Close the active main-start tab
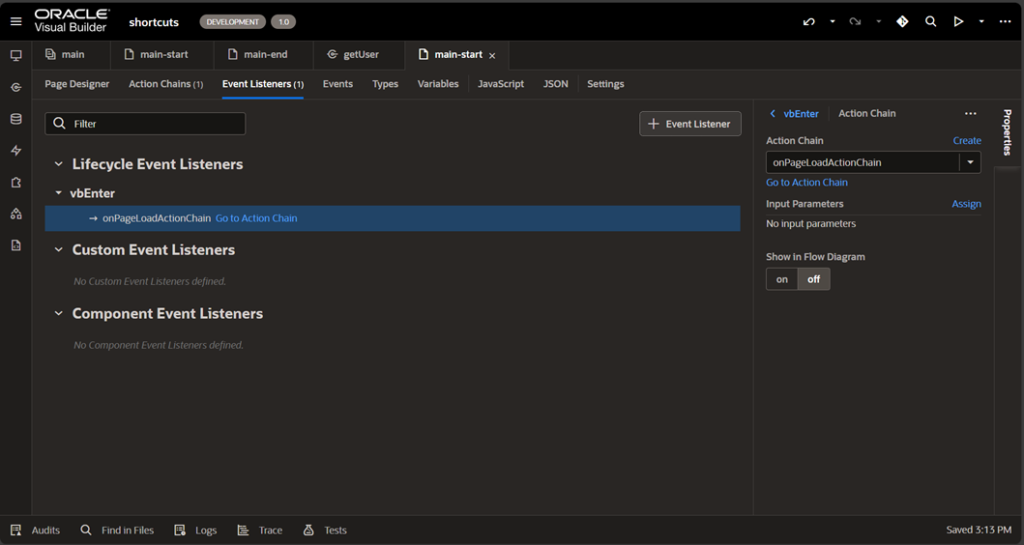This screenshot has width=1024, height=545. click(x=492, y=55)
